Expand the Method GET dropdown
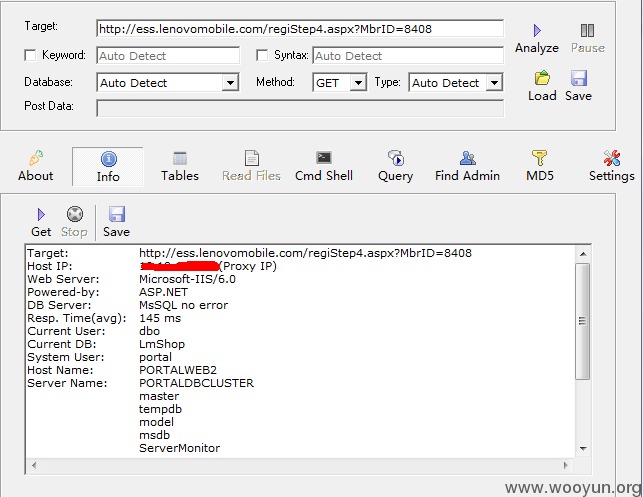 tap(358, 83)
